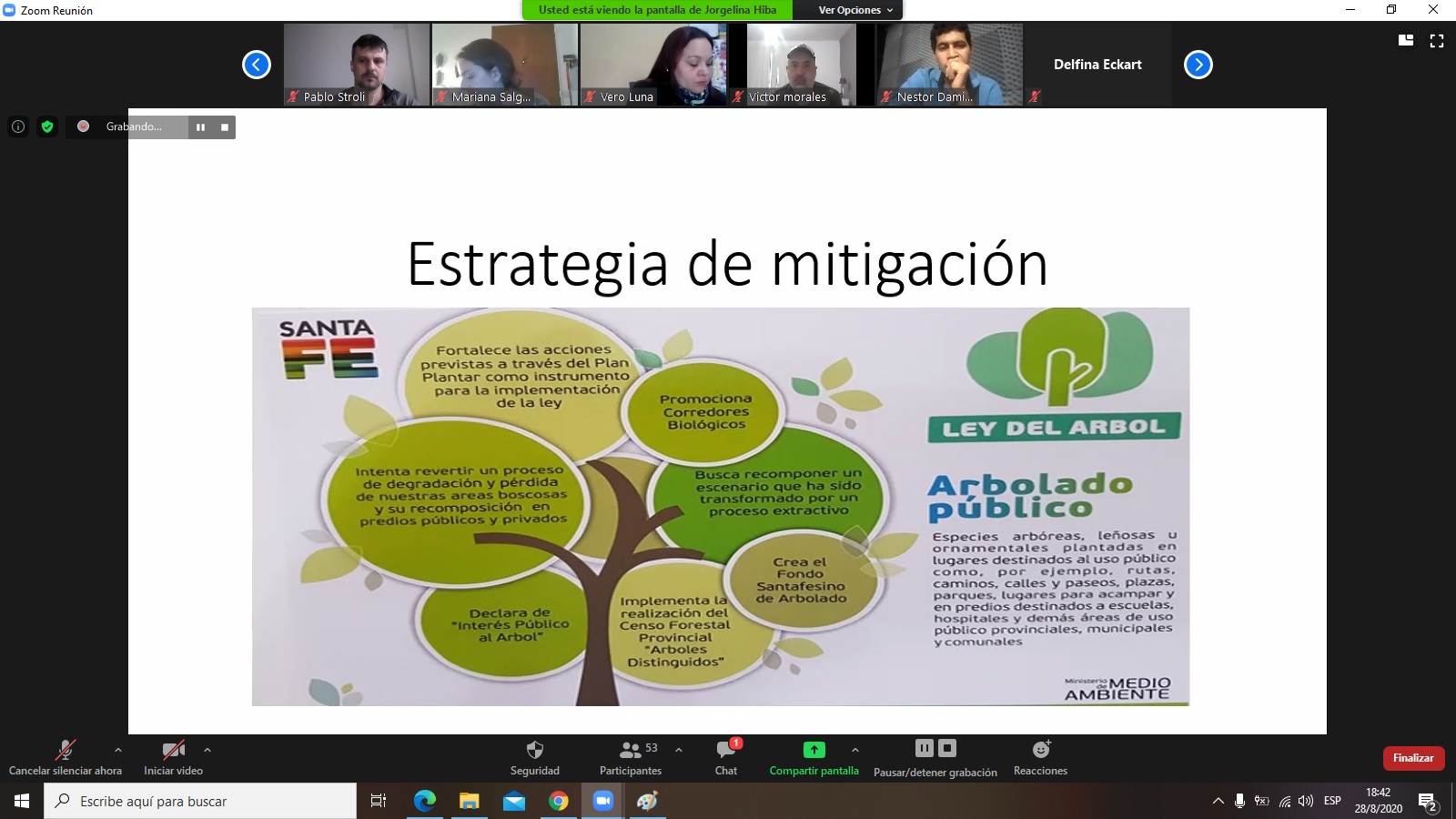Select Vero Luna video thumbnail

tap(653, 65)
